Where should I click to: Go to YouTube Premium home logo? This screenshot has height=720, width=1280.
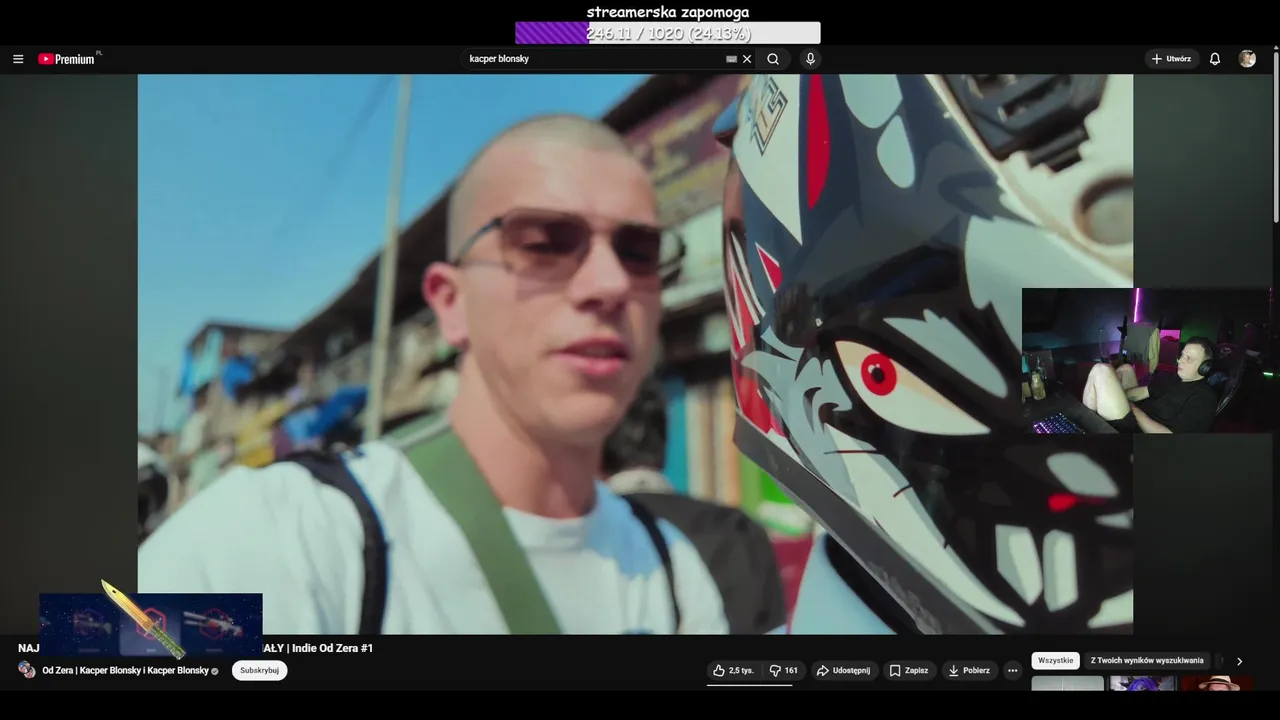(67, 59)
